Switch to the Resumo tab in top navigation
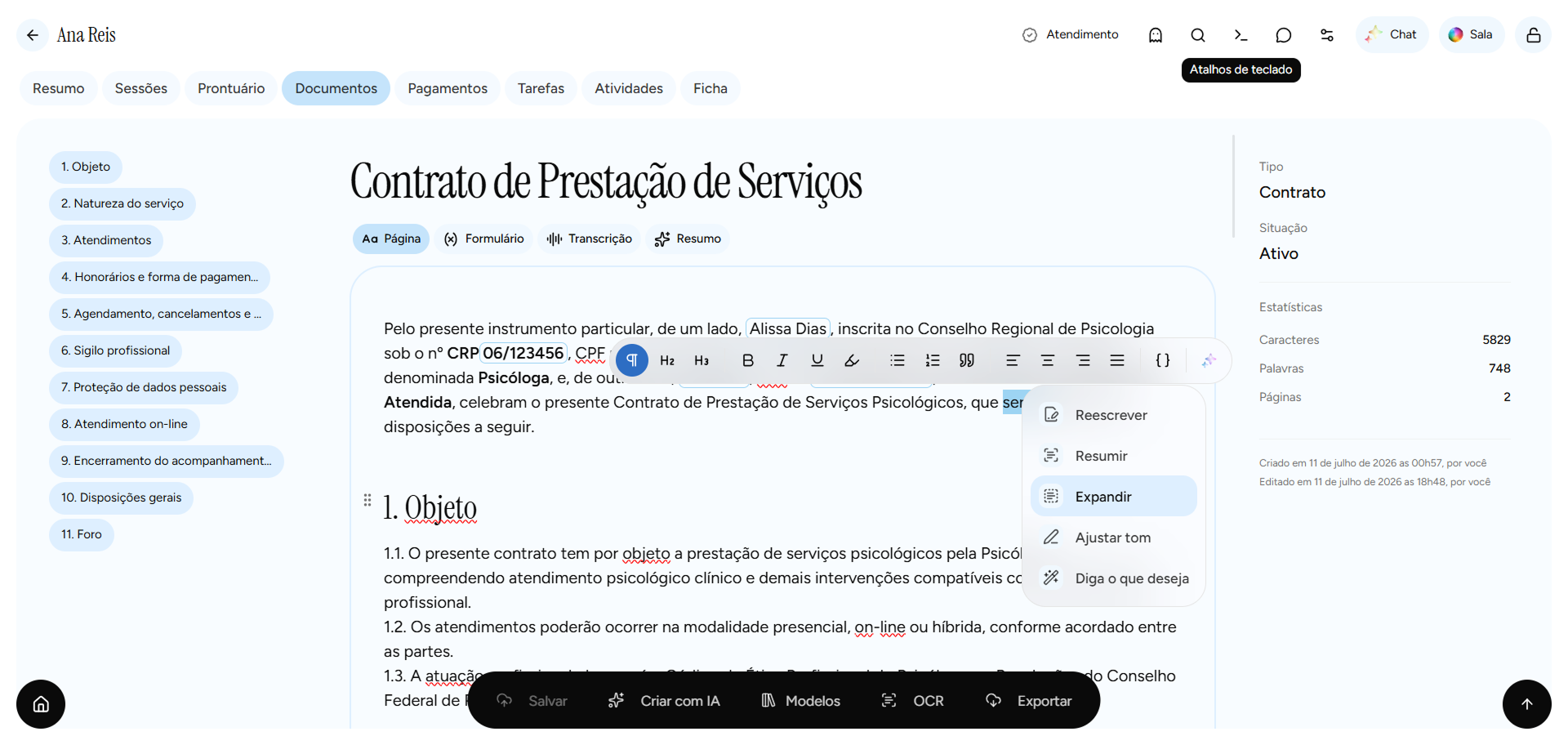Screen dimensions: 1568x745 coord(59,88)
